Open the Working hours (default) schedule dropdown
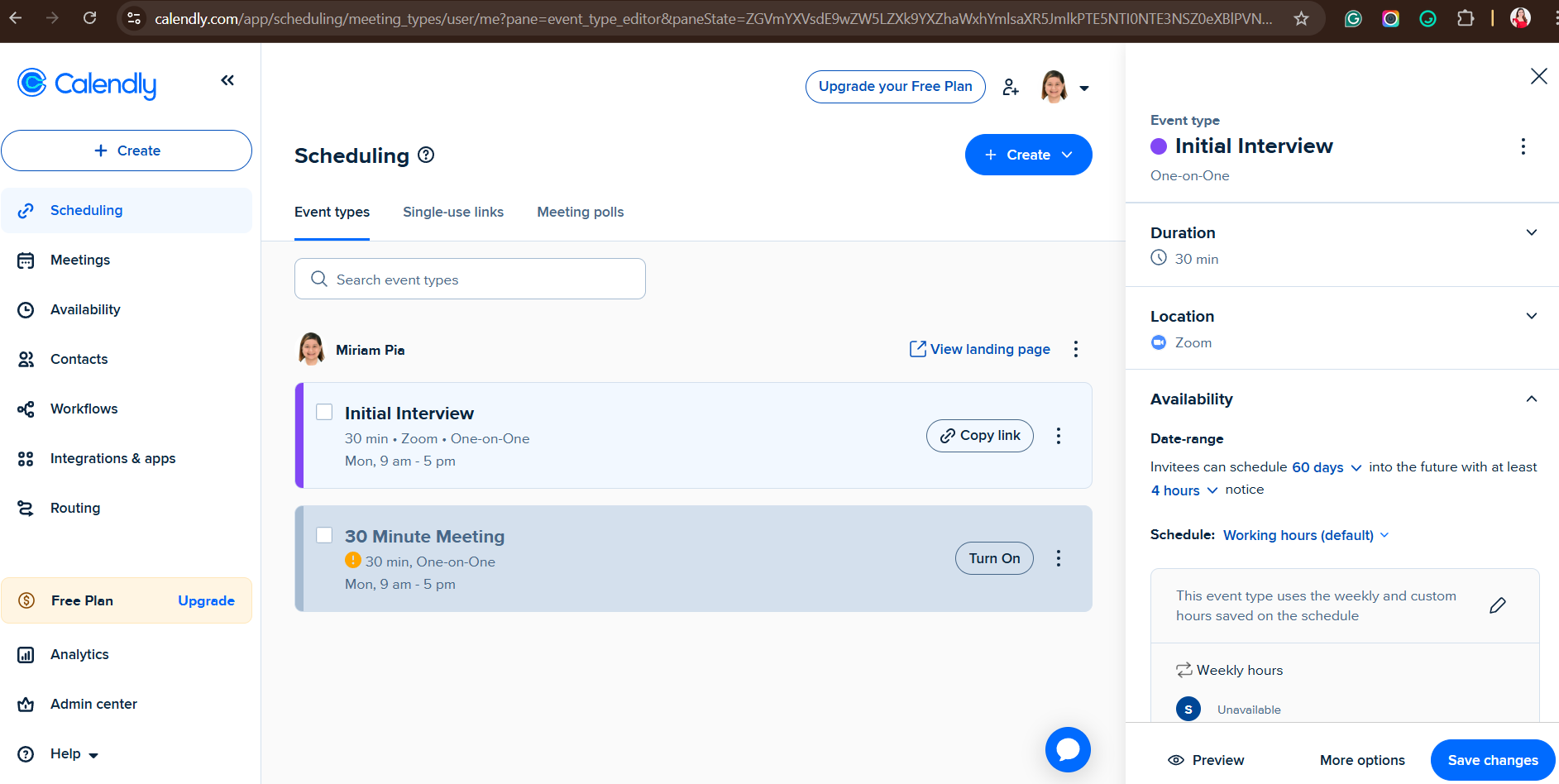Viewport: 1559px width, 784px height. click(x=1306, y=535)
